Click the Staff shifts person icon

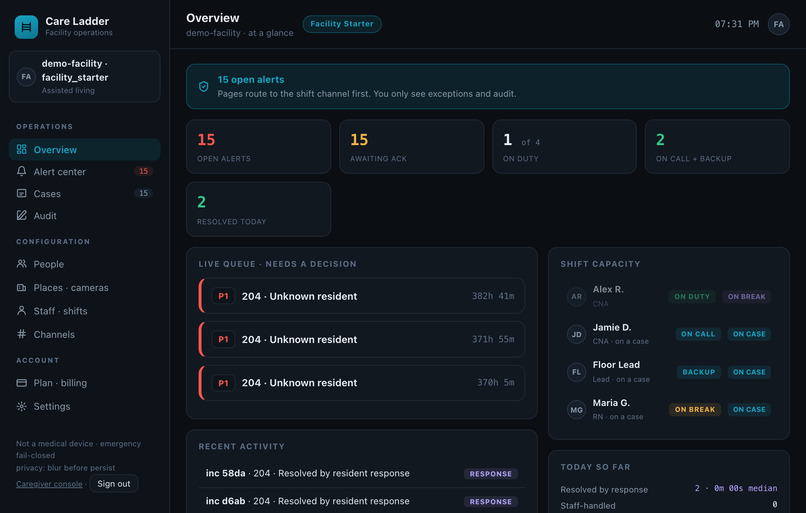coord(22,311)
